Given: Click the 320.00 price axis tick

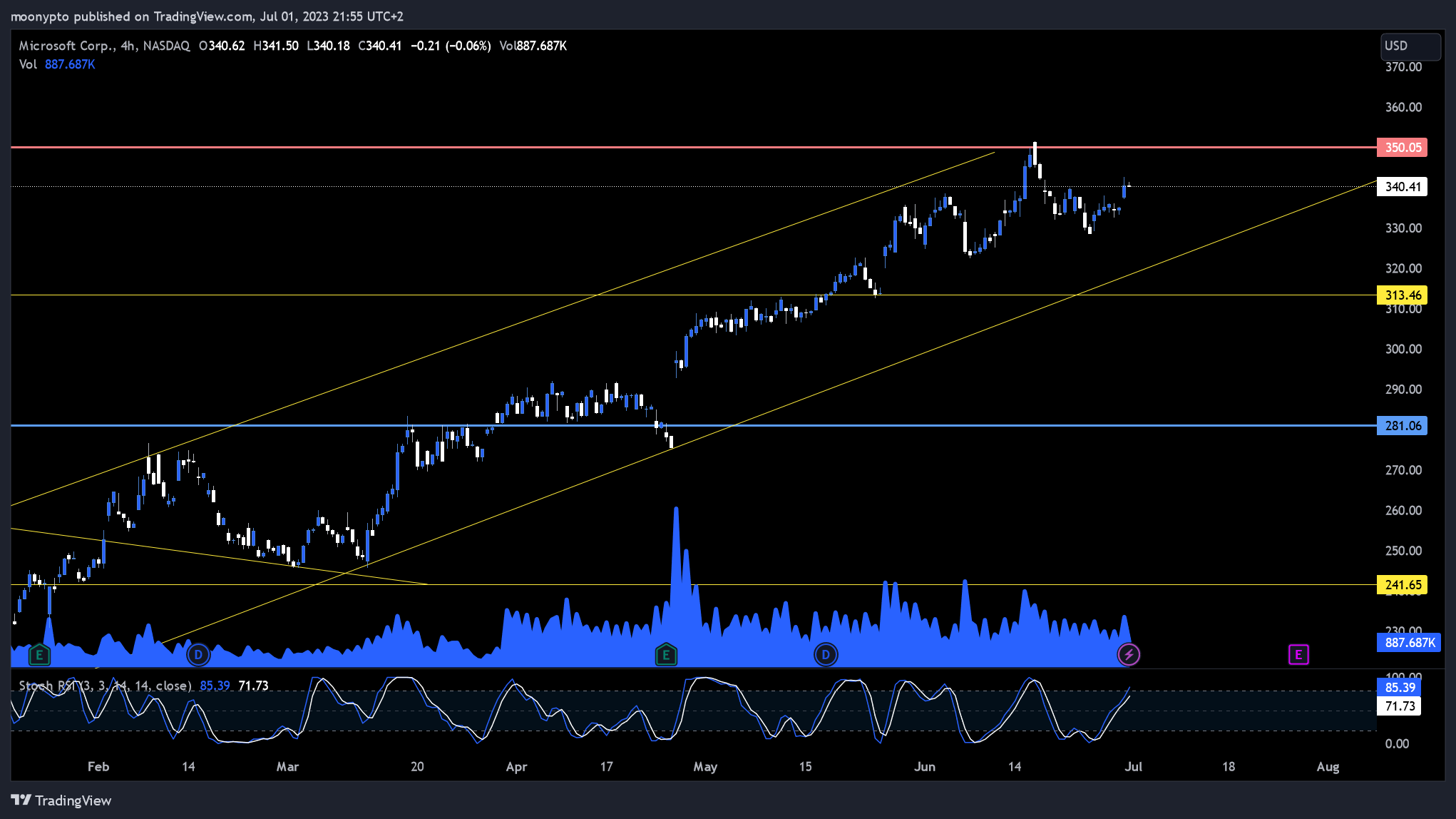Looking at the screenshot, I should [1403, 268].
